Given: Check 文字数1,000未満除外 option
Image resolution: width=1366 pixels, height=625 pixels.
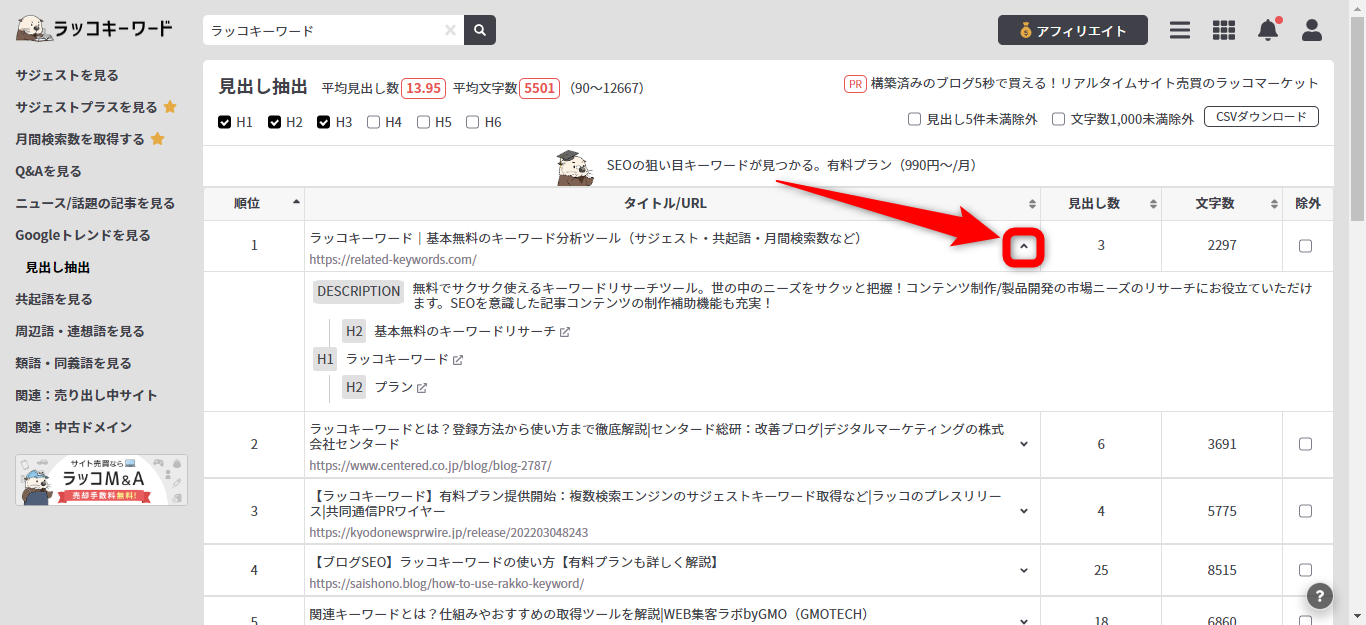Looking at the screenshot, I should tap(1058, 119).
